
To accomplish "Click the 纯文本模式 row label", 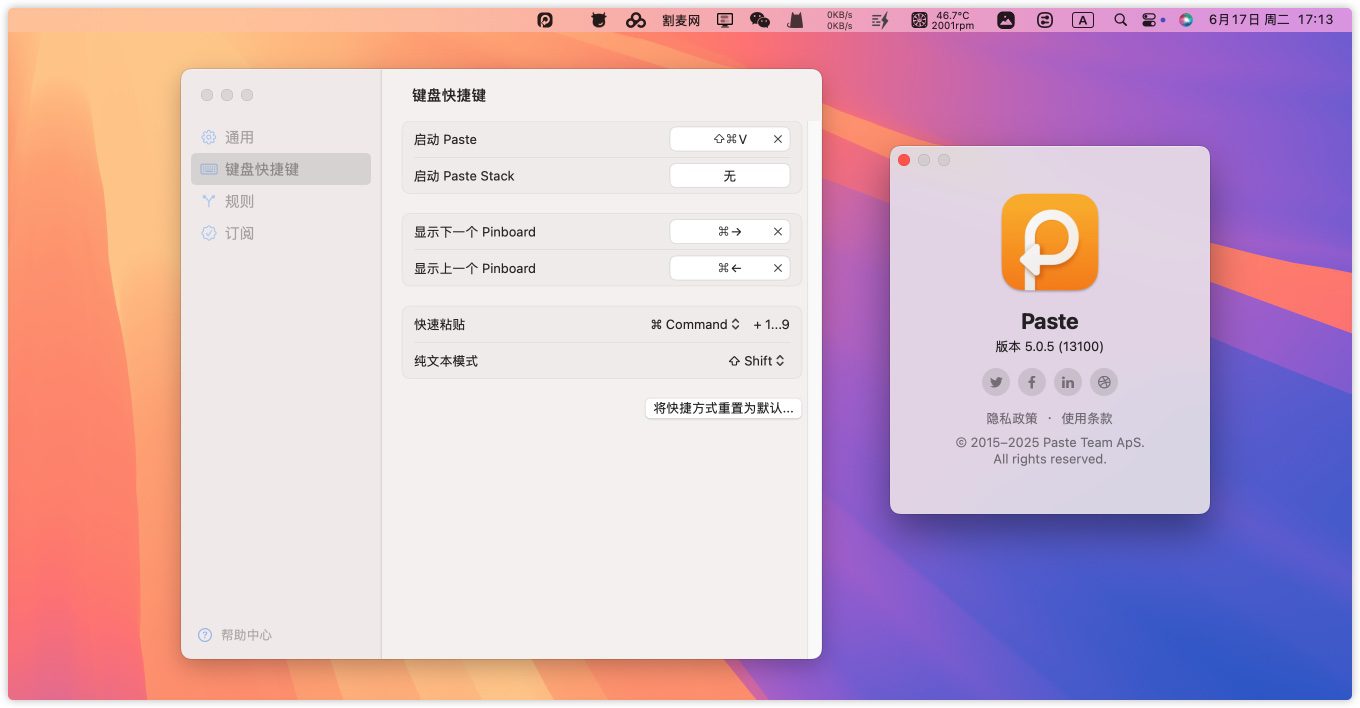I will click(446, 361).
